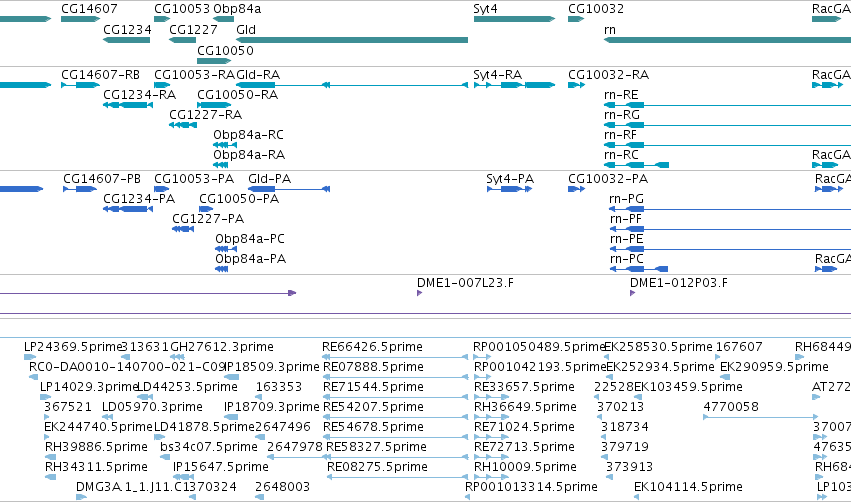Image resolution: width=851 pixels, height=502 pixels.
Task: Click the long Gld gene bar
Action: tap(352, 40)
